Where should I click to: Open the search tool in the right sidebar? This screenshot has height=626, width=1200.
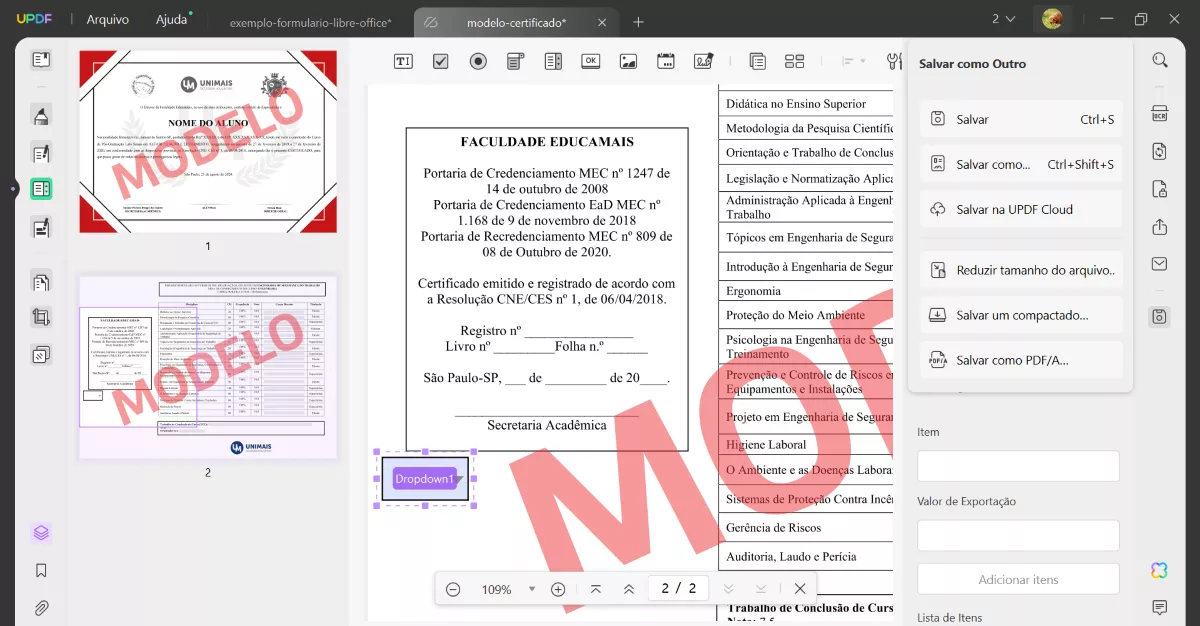coord(1158,59)
